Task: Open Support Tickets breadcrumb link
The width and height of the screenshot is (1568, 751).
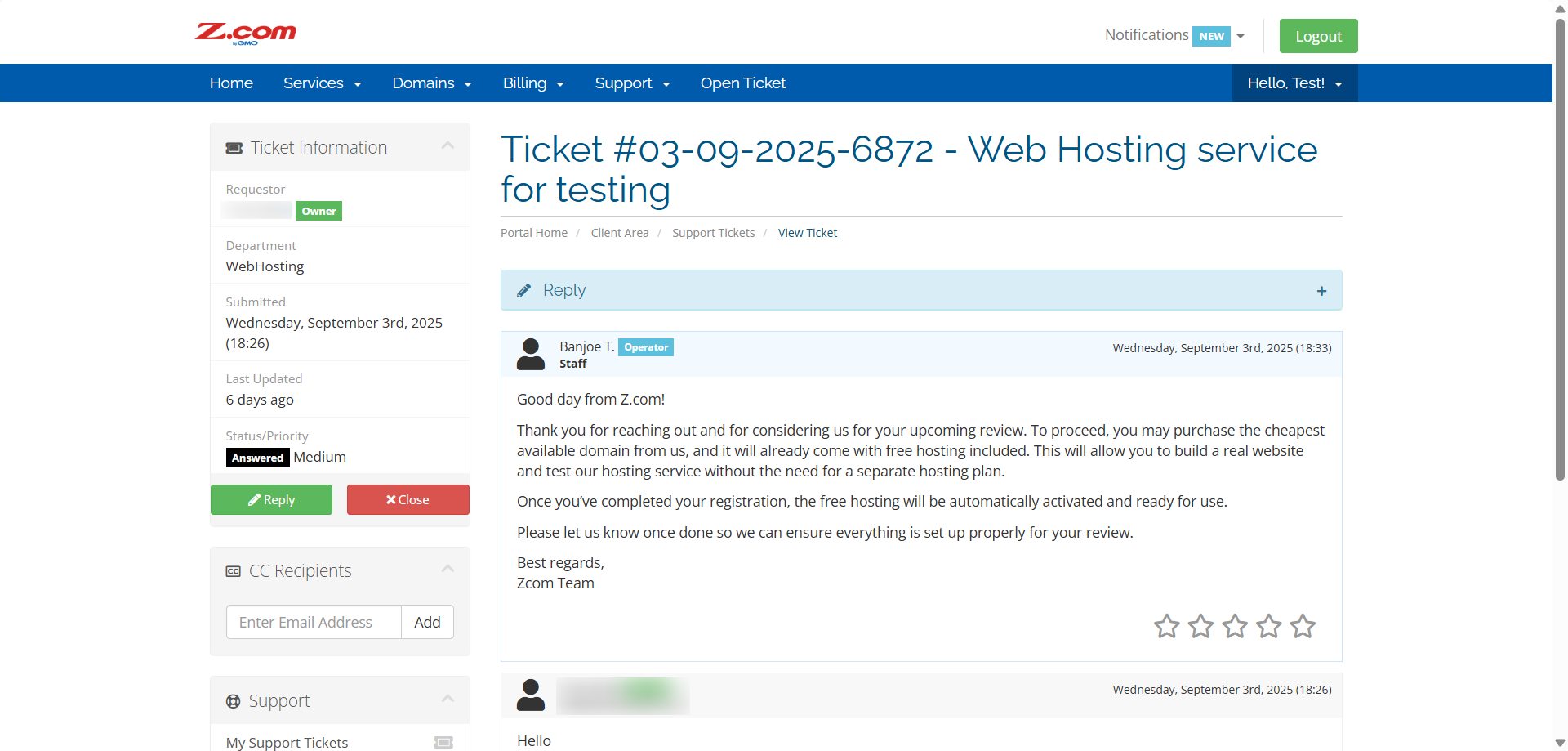Action: [714, 233]
